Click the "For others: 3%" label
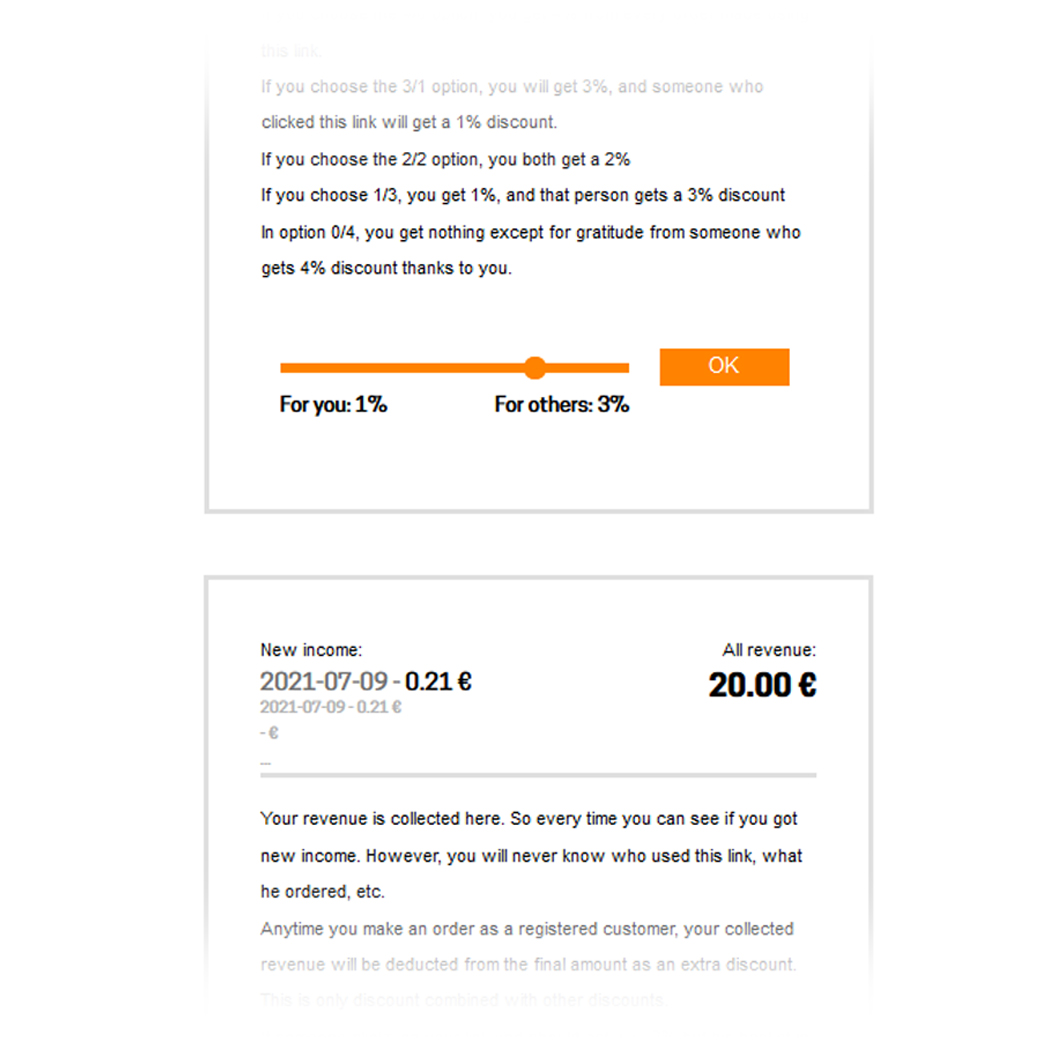1050x1050 pixels. coord(561,405)
